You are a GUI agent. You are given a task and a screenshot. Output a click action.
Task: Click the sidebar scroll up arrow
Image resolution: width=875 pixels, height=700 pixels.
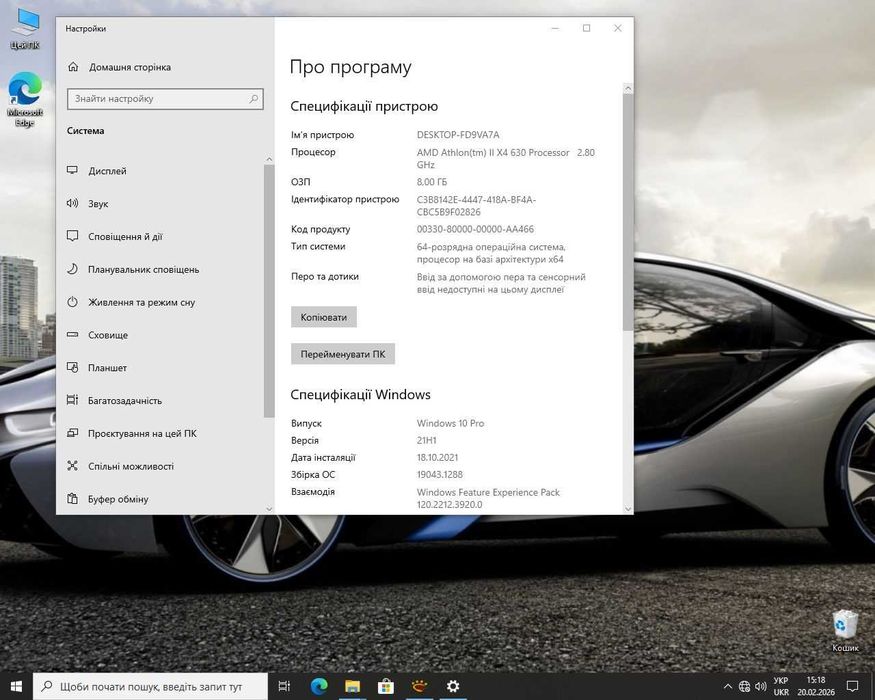pyautogui.click(x=269, y=159)
